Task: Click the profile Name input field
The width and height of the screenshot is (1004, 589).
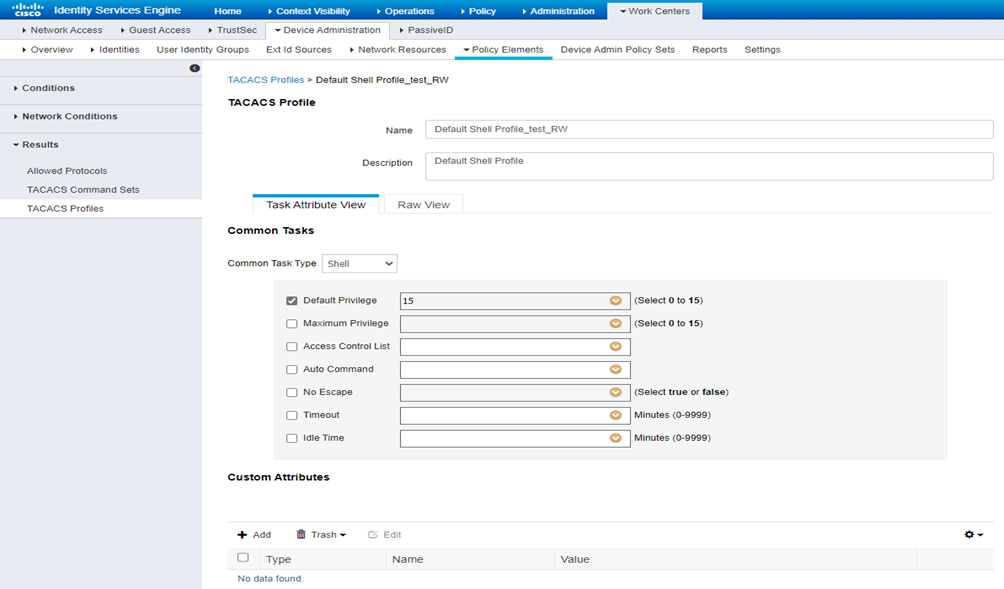Action: pos(708,129)
